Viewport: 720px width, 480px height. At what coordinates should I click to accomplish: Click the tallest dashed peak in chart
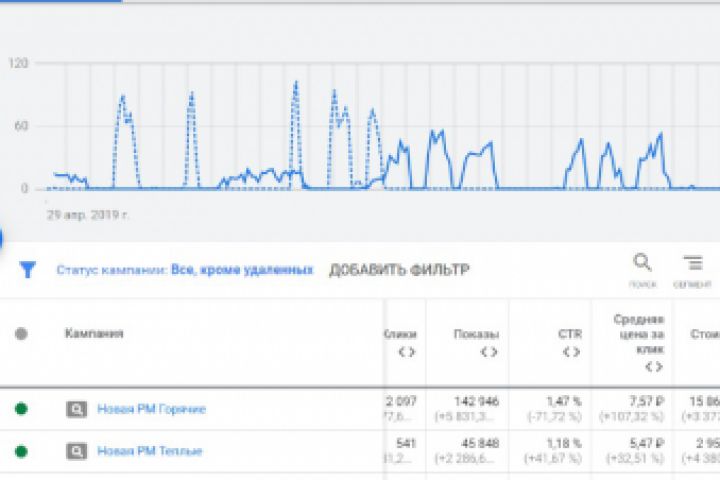pos(296,83)
